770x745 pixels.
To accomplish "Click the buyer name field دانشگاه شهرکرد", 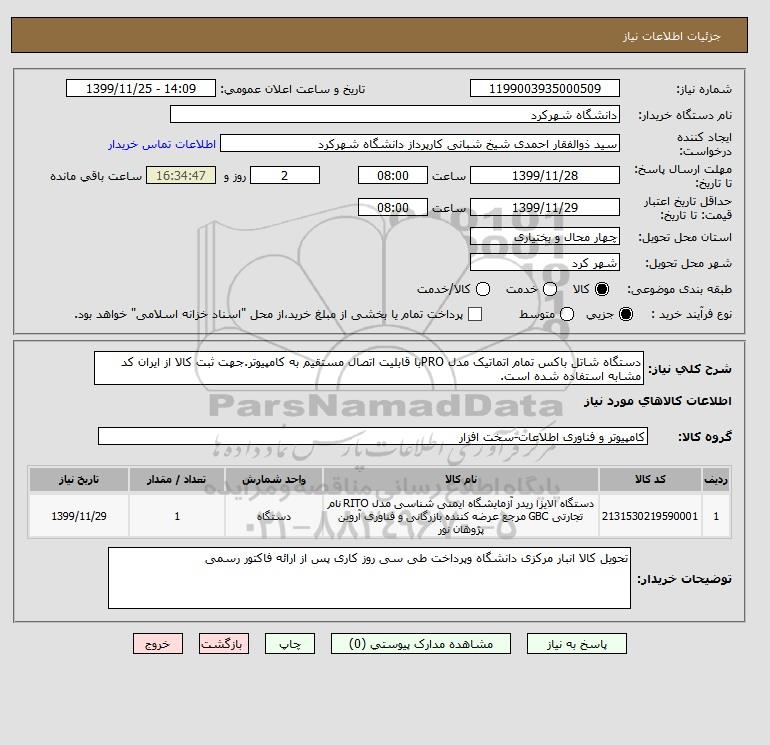I will click(x=395, y=114).
